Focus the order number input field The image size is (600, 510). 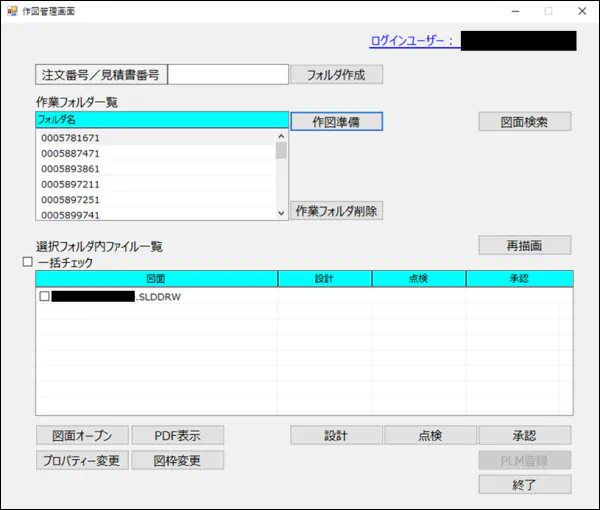(228, 75)
